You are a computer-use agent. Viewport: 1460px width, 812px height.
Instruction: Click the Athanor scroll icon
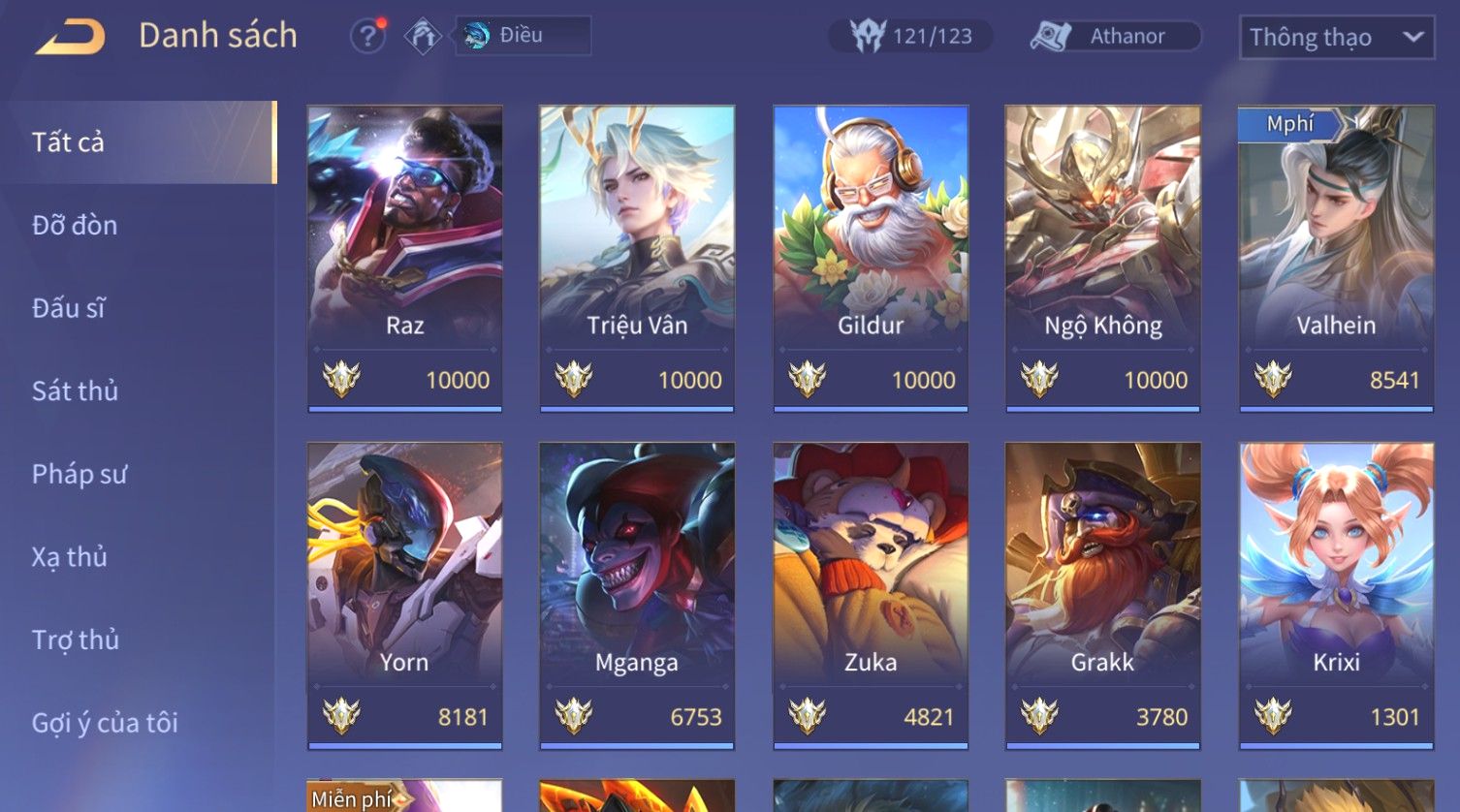click(x=1050, y=36)
